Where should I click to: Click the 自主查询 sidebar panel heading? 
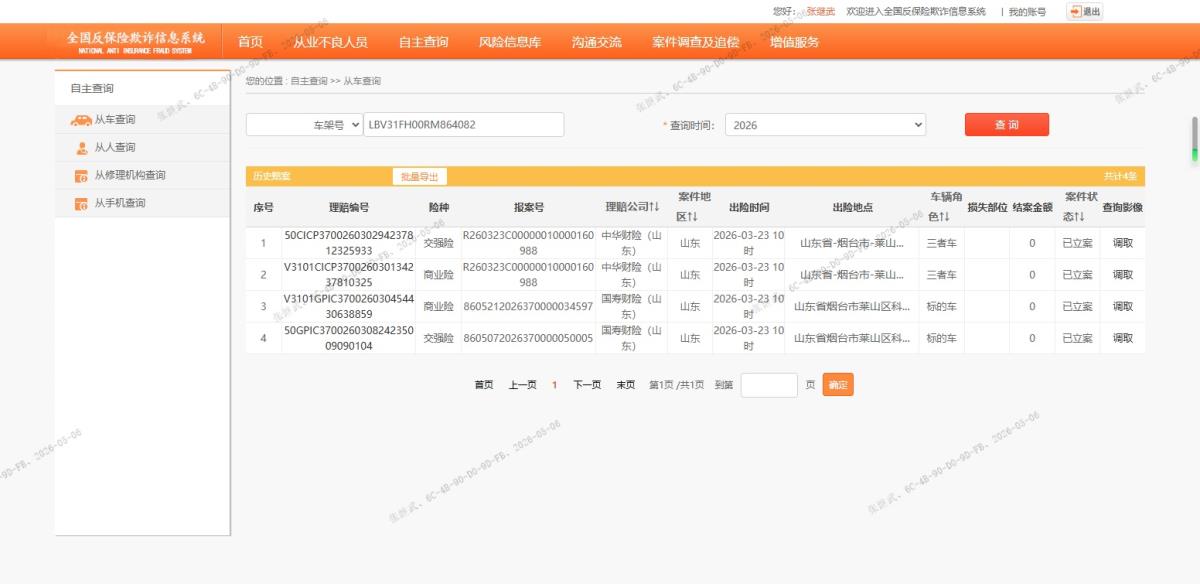coord(92,89)
